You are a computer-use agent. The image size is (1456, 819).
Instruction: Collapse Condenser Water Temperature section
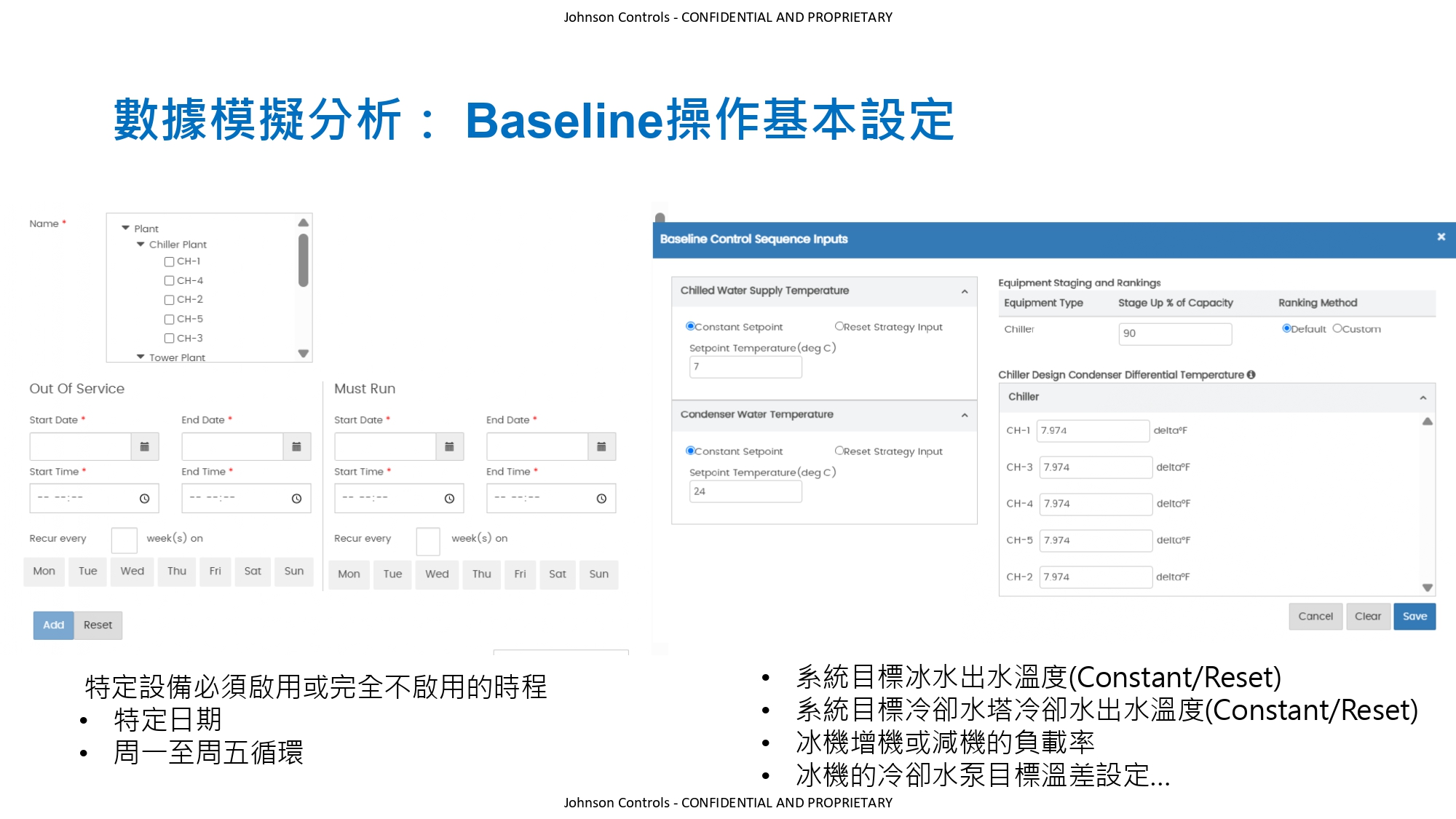pyautogui.click(x=965, y=416)
